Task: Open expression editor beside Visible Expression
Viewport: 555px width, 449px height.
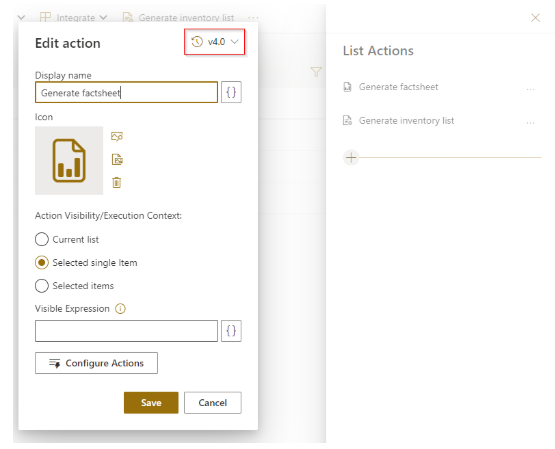Action: [231, 331]
